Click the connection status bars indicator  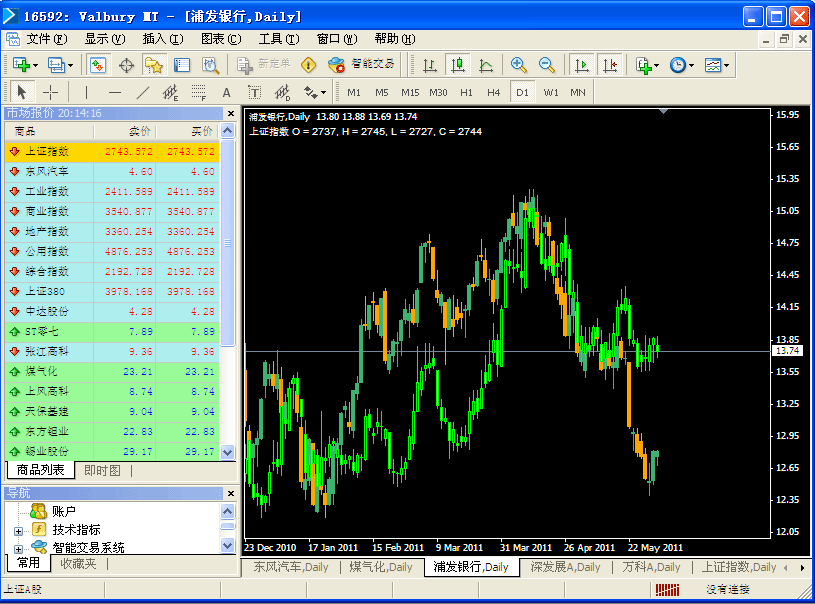(x=667, y=589)
